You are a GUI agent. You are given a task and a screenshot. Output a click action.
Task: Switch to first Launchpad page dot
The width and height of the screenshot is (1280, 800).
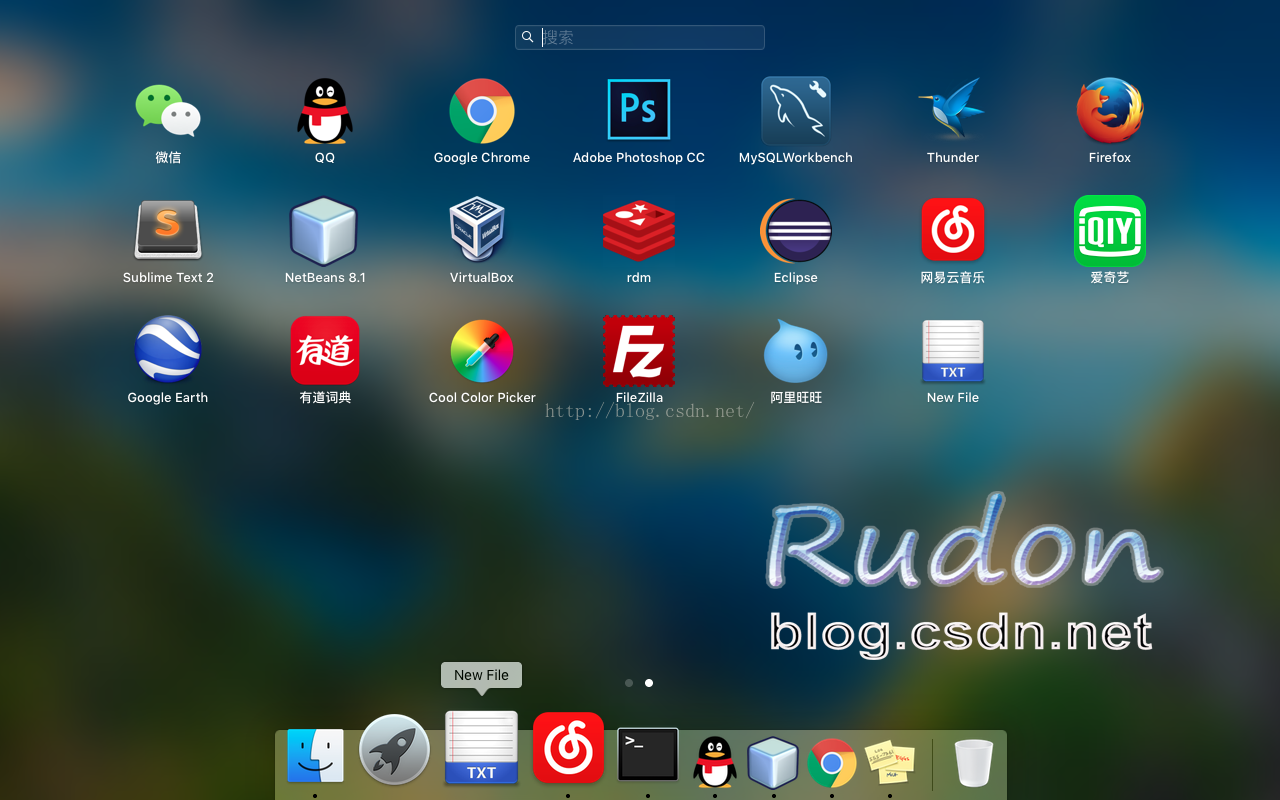click(629, 683)
